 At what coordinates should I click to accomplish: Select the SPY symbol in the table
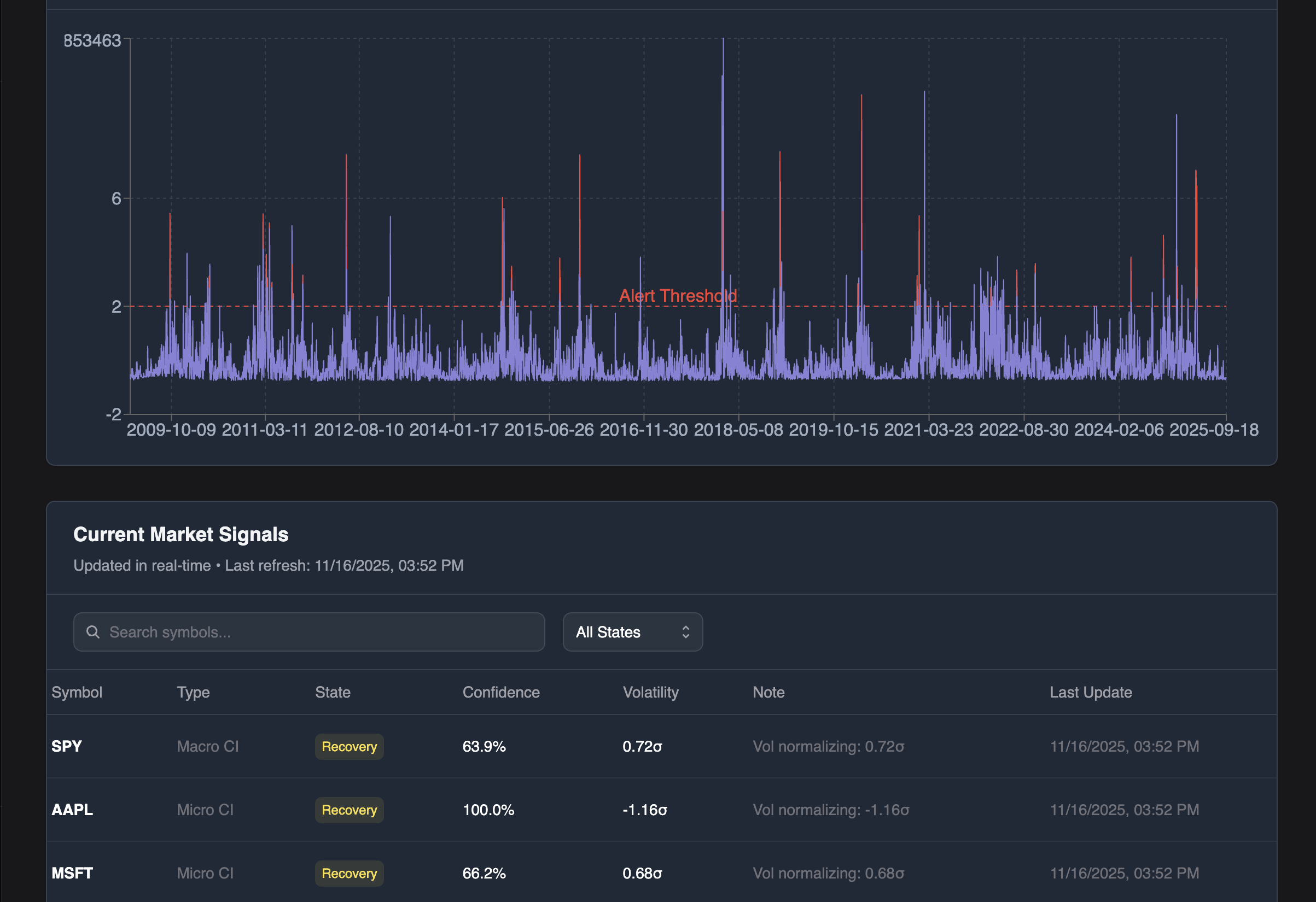pos(66,746)
